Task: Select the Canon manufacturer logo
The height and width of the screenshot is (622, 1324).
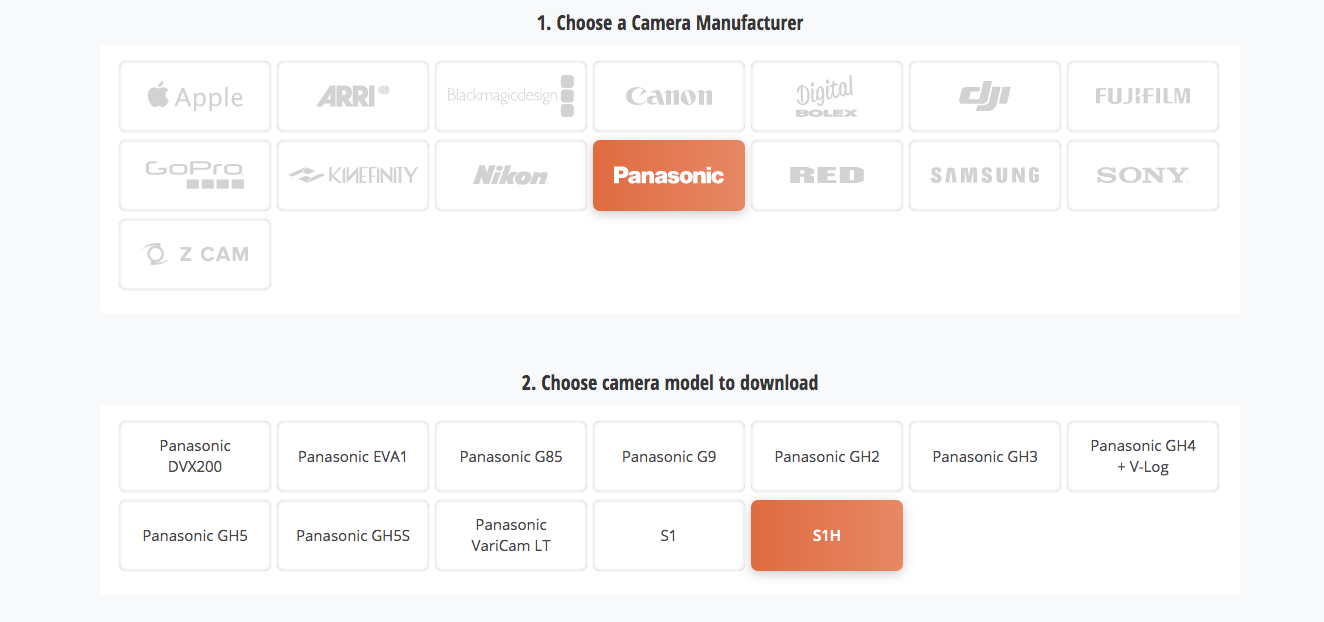Action: pos(668,96)
